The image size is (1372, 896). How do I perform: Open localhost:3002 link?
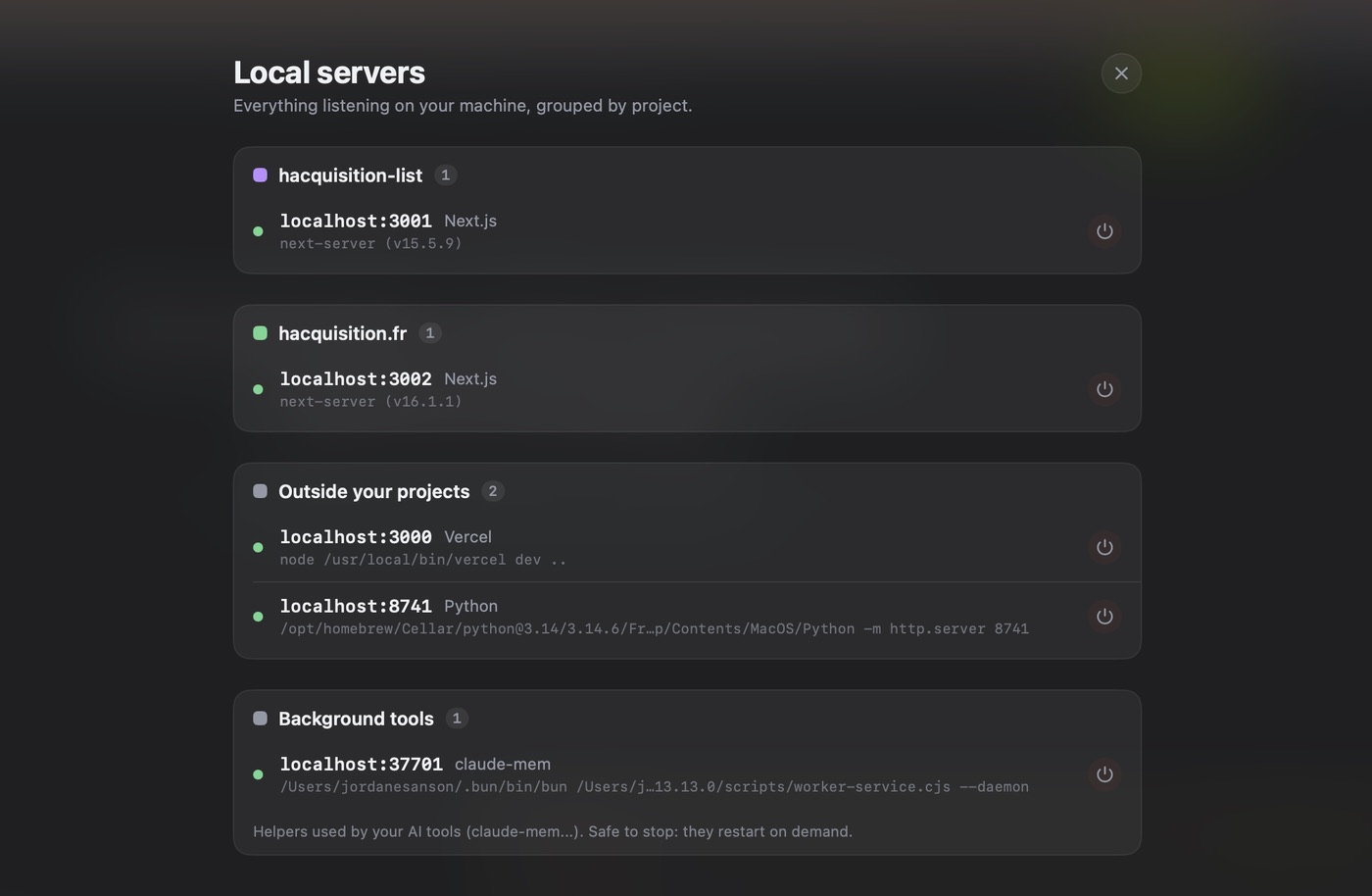click(x=356, y=379)
